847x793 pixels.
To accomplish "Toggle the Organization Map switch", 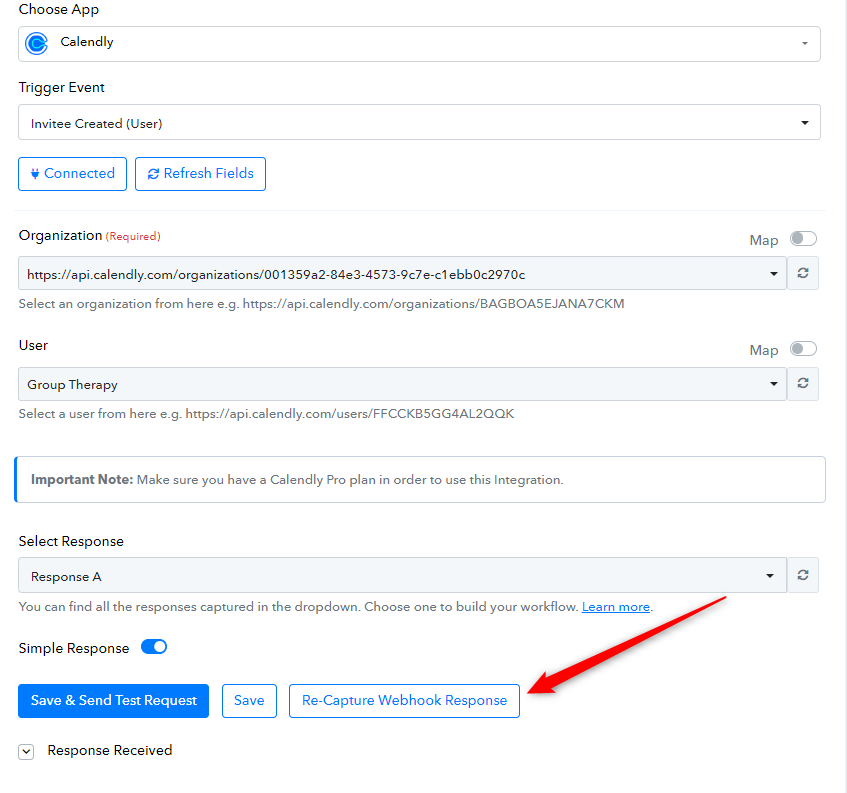I will pos(803,238).
